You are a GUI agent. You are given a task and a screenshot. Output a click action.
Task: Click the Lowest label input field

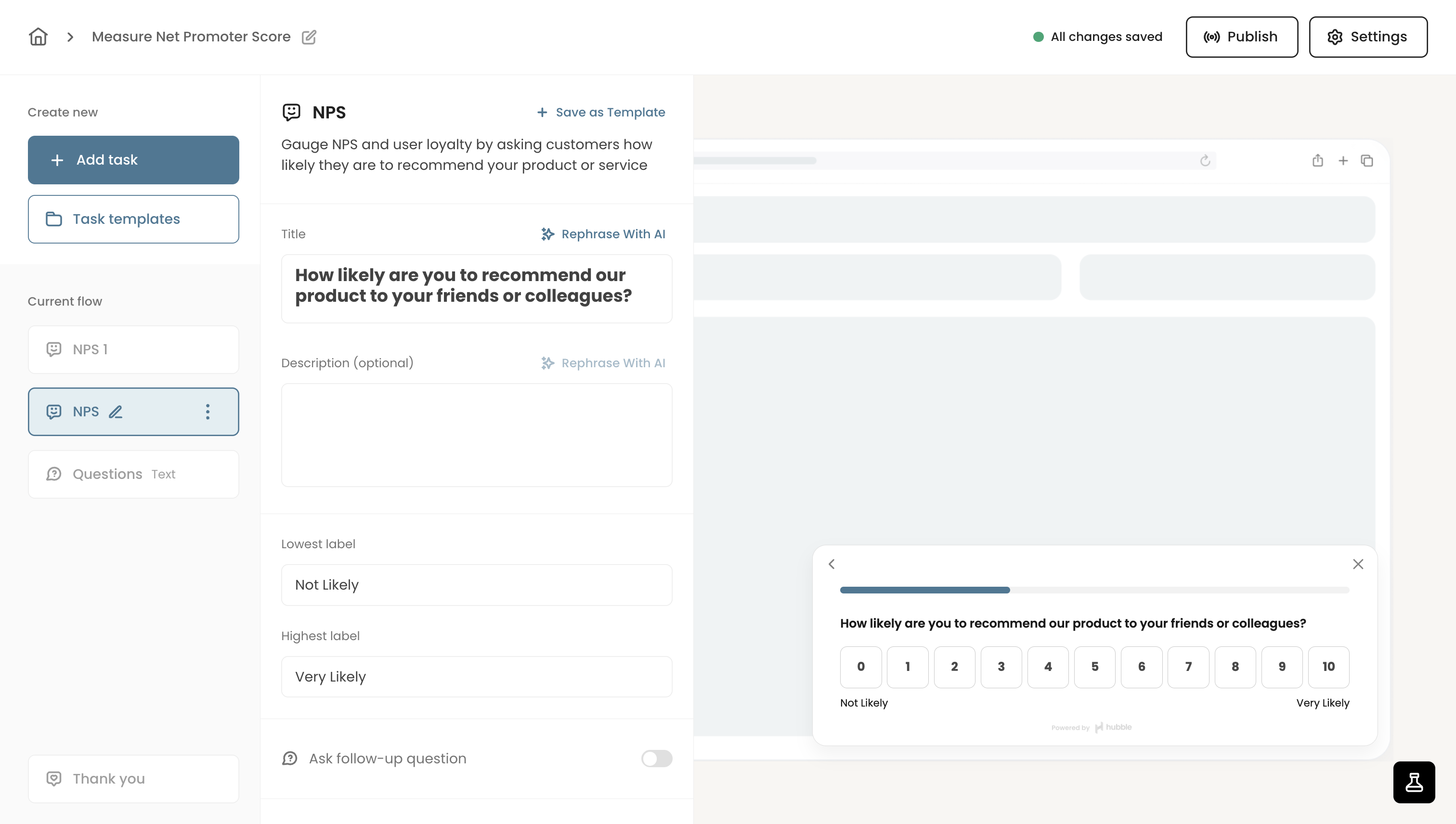click(x=477, y=585)
